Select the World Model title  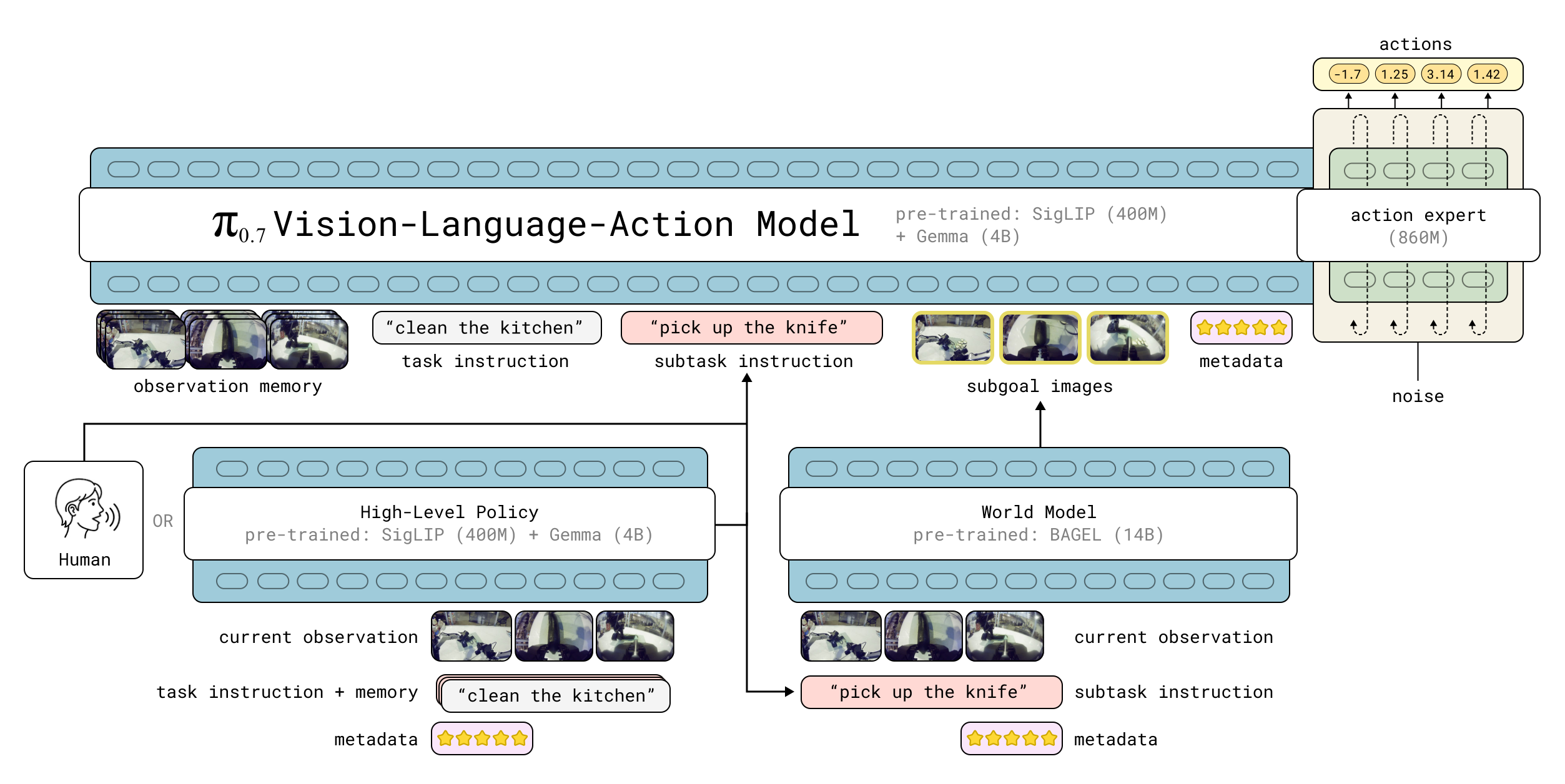1039,512
